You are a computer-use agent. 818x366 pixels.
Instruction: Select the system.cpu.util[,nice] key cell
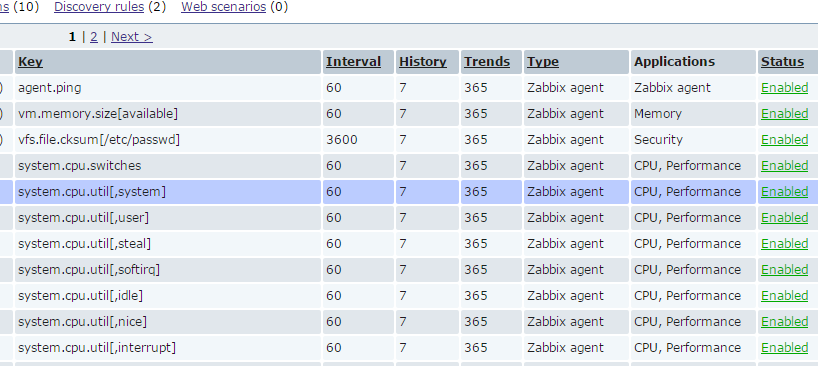coord(168,322)
